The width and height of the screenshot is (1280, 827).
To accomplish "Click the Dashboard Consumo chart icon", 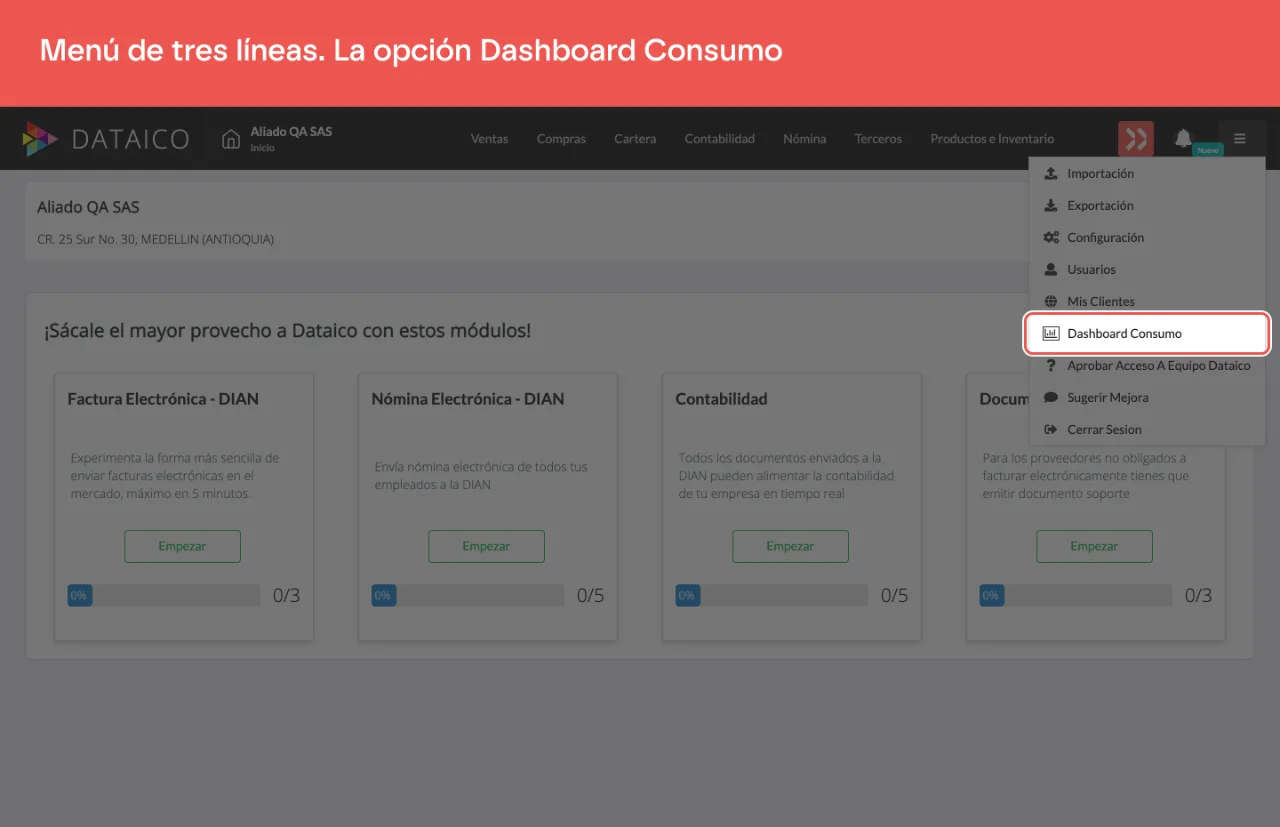I will coord(1051,333).
